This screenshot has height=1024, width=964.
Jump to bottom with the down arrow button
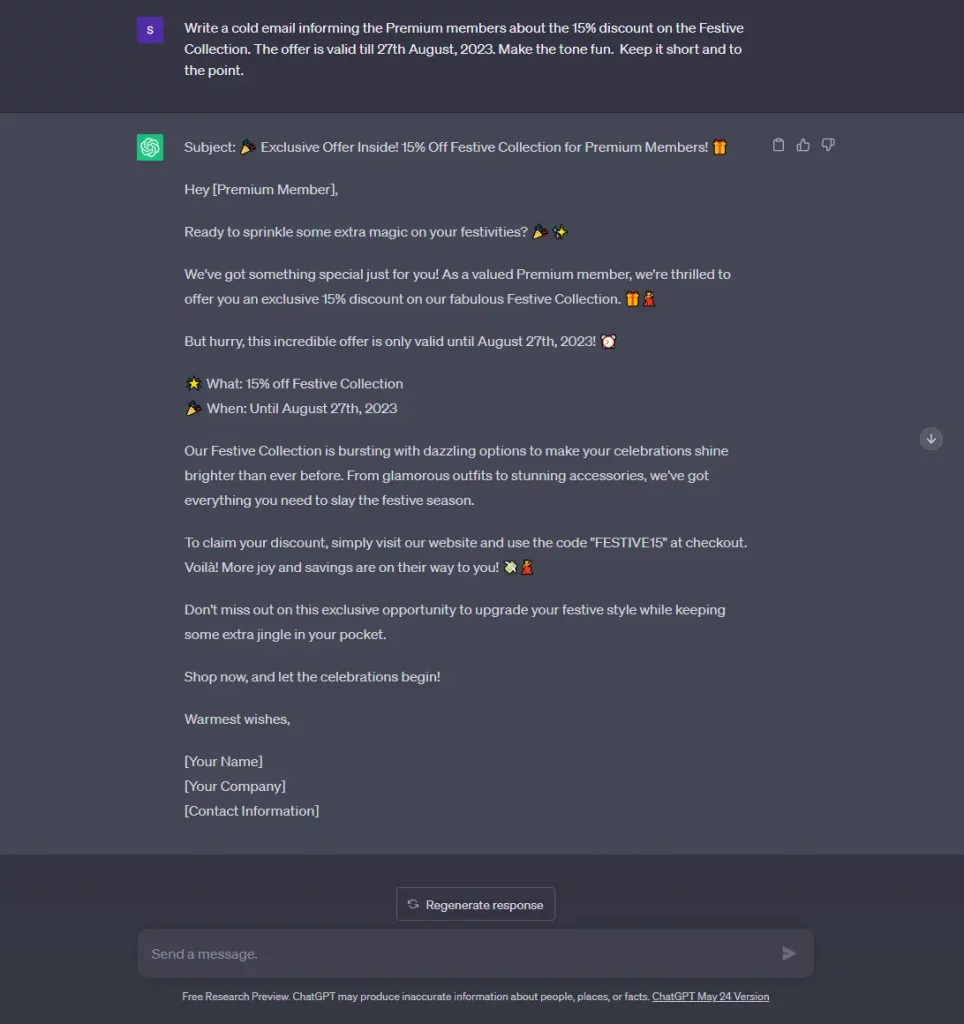click(931, 439)
